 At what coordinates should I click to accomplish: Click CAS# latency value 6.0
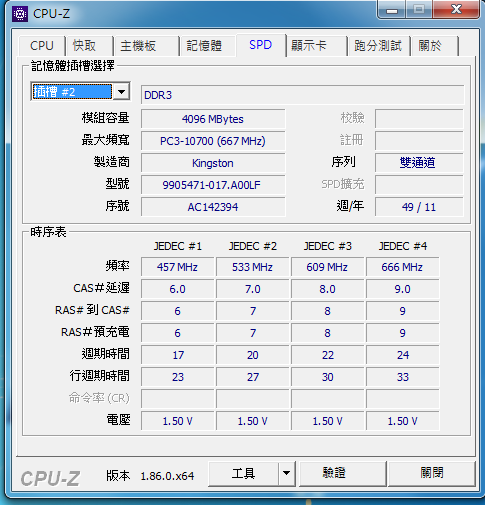(178, 289)
